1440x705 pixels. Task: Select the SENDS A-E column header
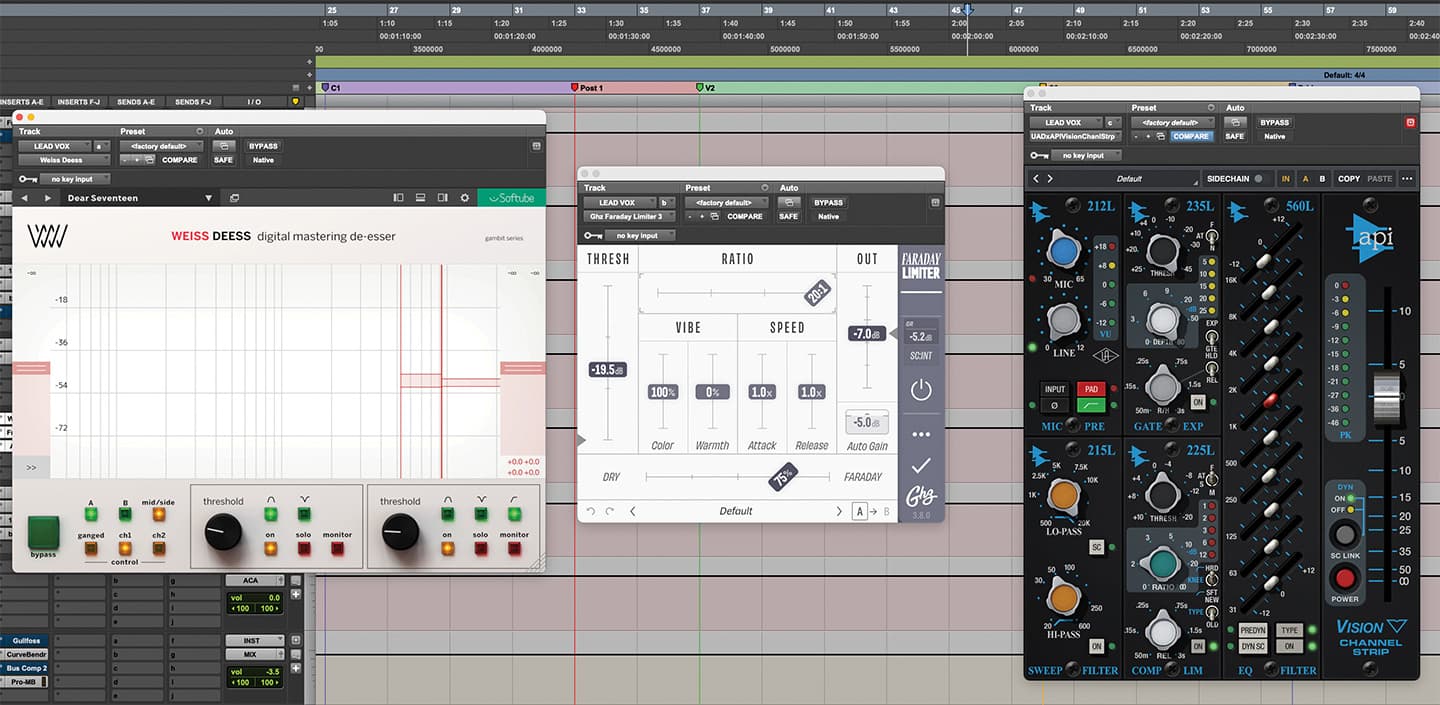point(137,102)
